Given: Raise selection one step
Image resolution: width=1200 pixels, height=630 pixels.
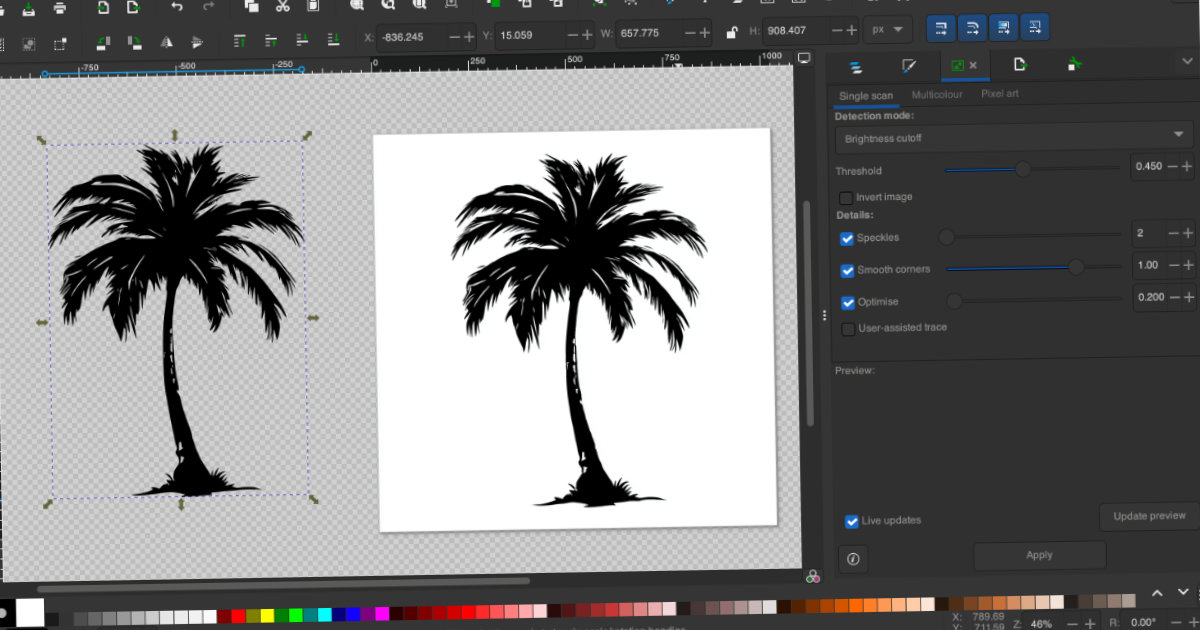Looking at the screenshot, I should [270, 41].
